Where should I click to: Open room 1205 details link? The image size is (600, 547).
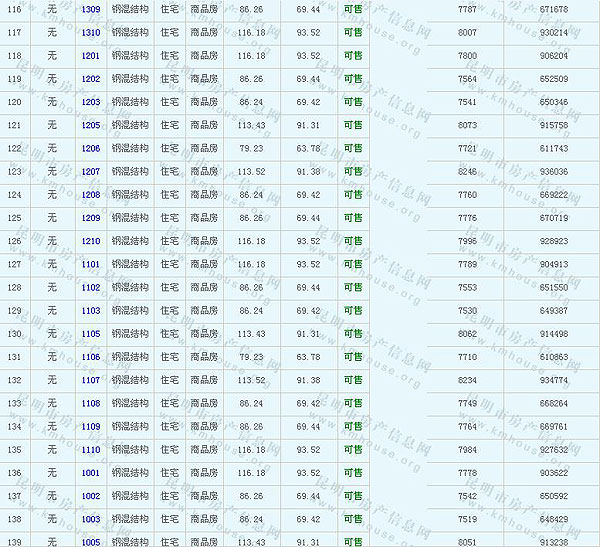pos(91,125)
